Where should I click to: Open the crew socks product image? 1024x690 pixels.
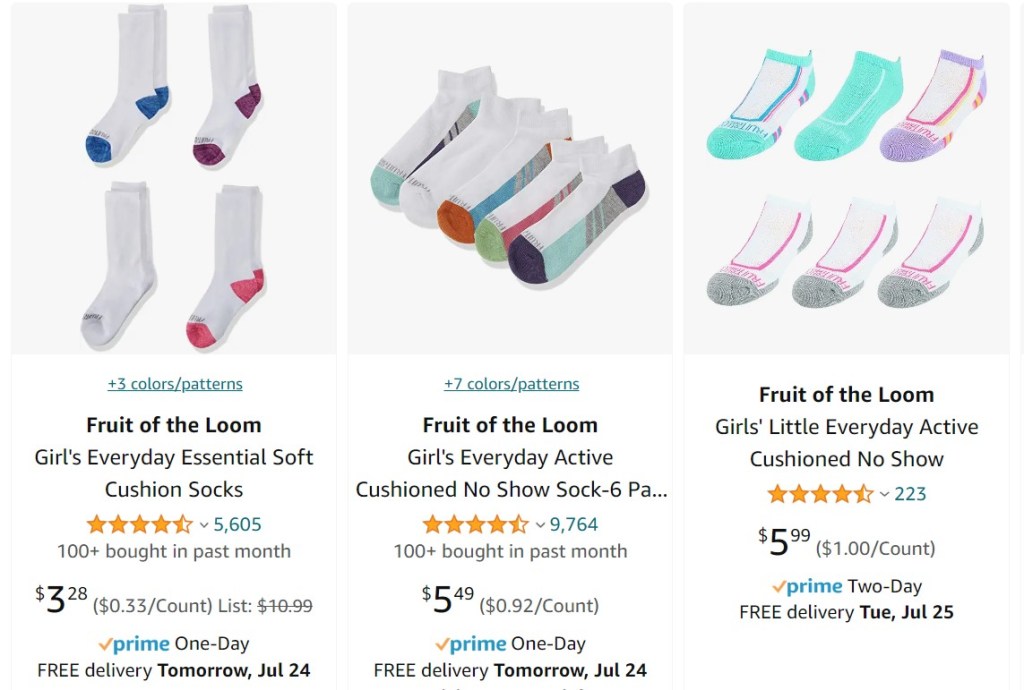(x=174, y=178)
